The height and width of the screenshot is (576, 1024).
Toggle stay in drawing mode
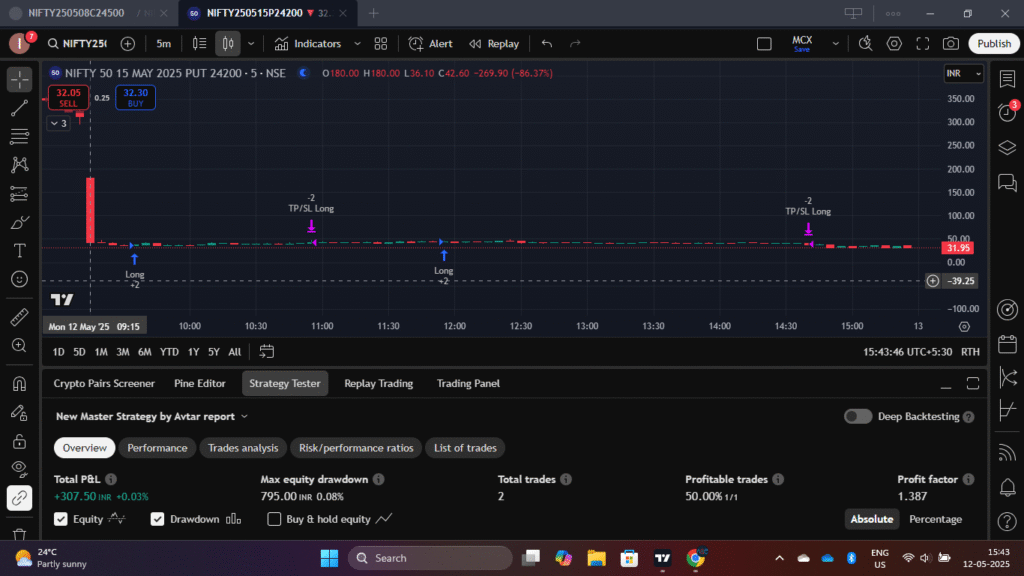[x=20, y=413]
